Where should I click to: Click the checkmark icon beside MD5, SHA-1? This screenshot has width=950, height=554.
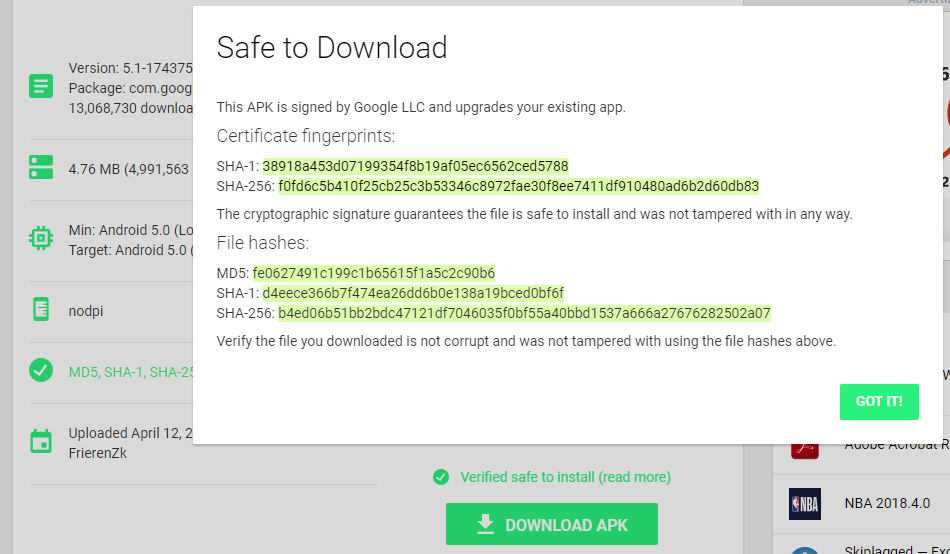(x=41, y=370)
